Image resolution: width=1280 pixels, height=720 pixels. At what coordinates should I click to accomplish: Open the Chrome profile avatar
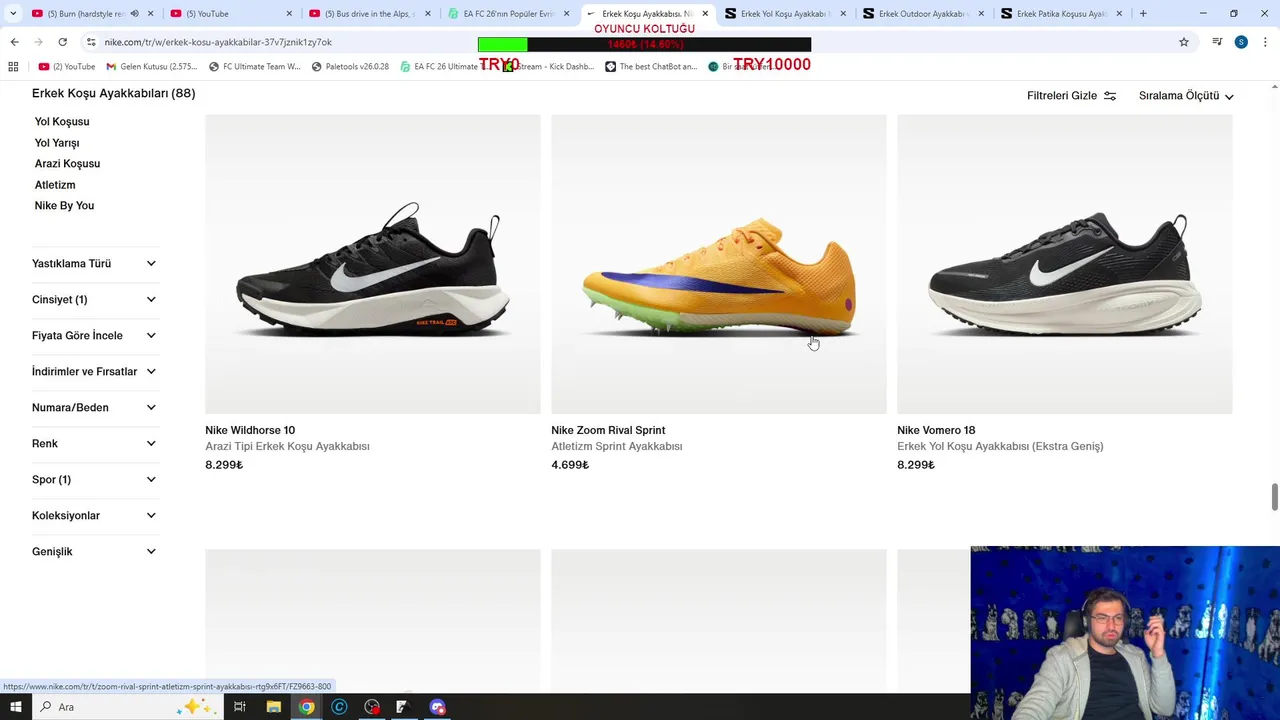[x=1241, y=42]
